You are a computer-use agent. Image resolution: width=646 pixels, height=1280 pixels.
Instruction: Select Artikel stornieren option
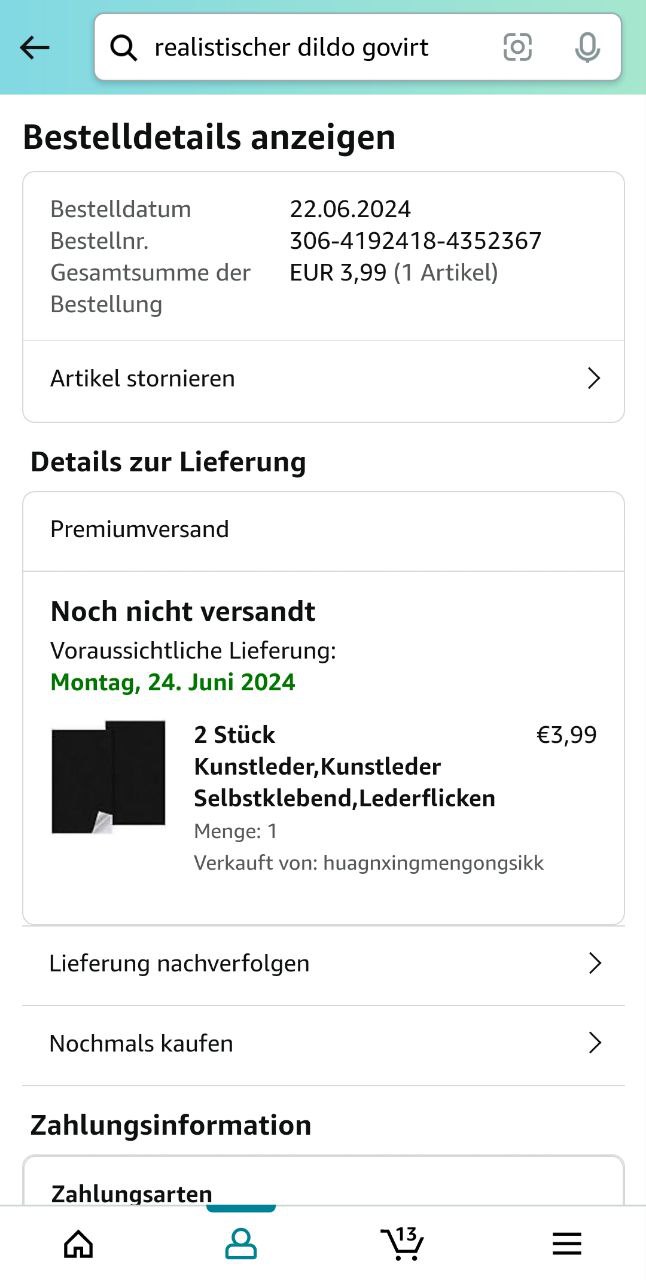pos(143,378)
